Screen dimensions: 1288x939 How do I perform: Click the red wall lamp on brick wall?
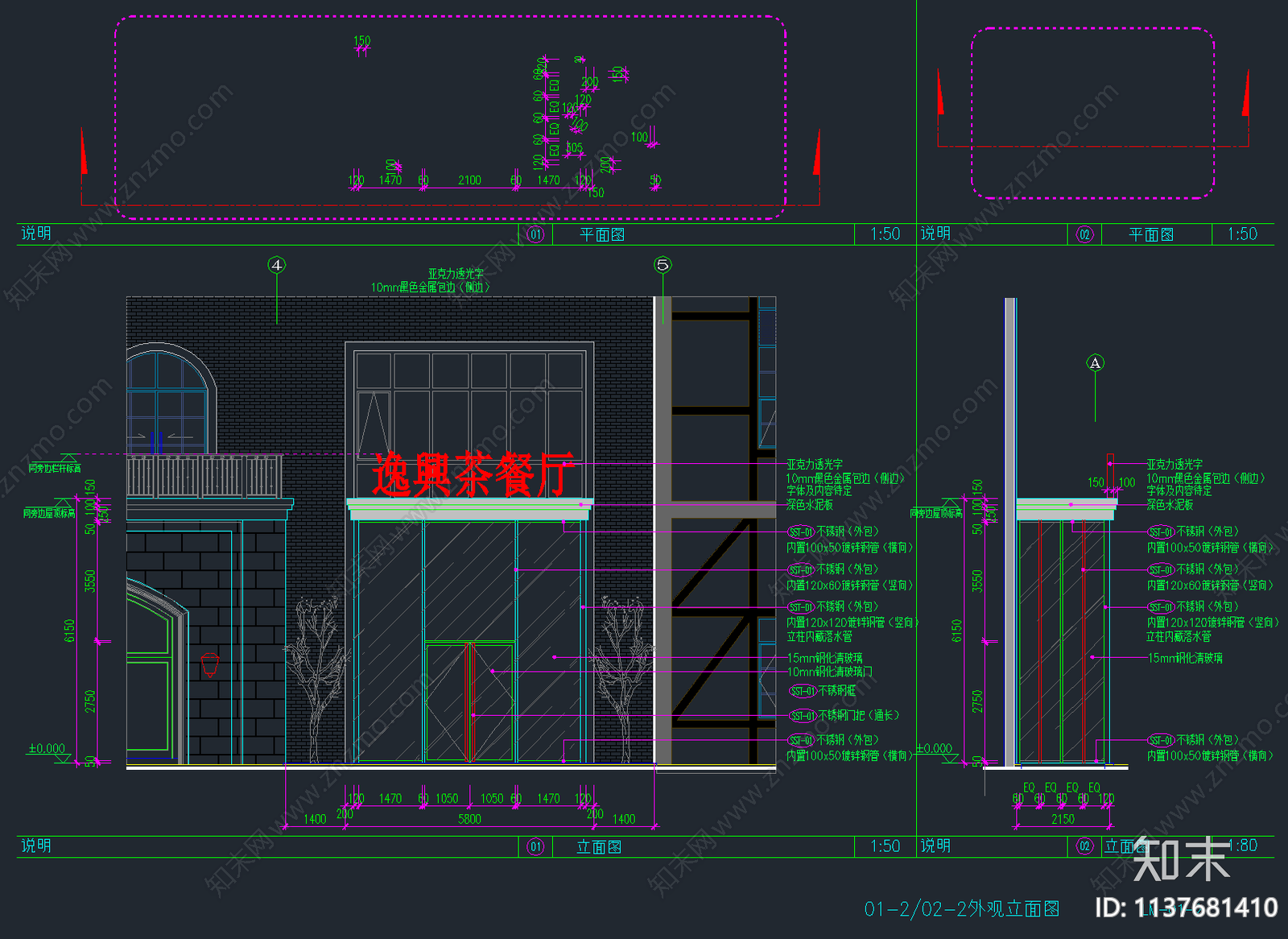click(x=210, y=665)
